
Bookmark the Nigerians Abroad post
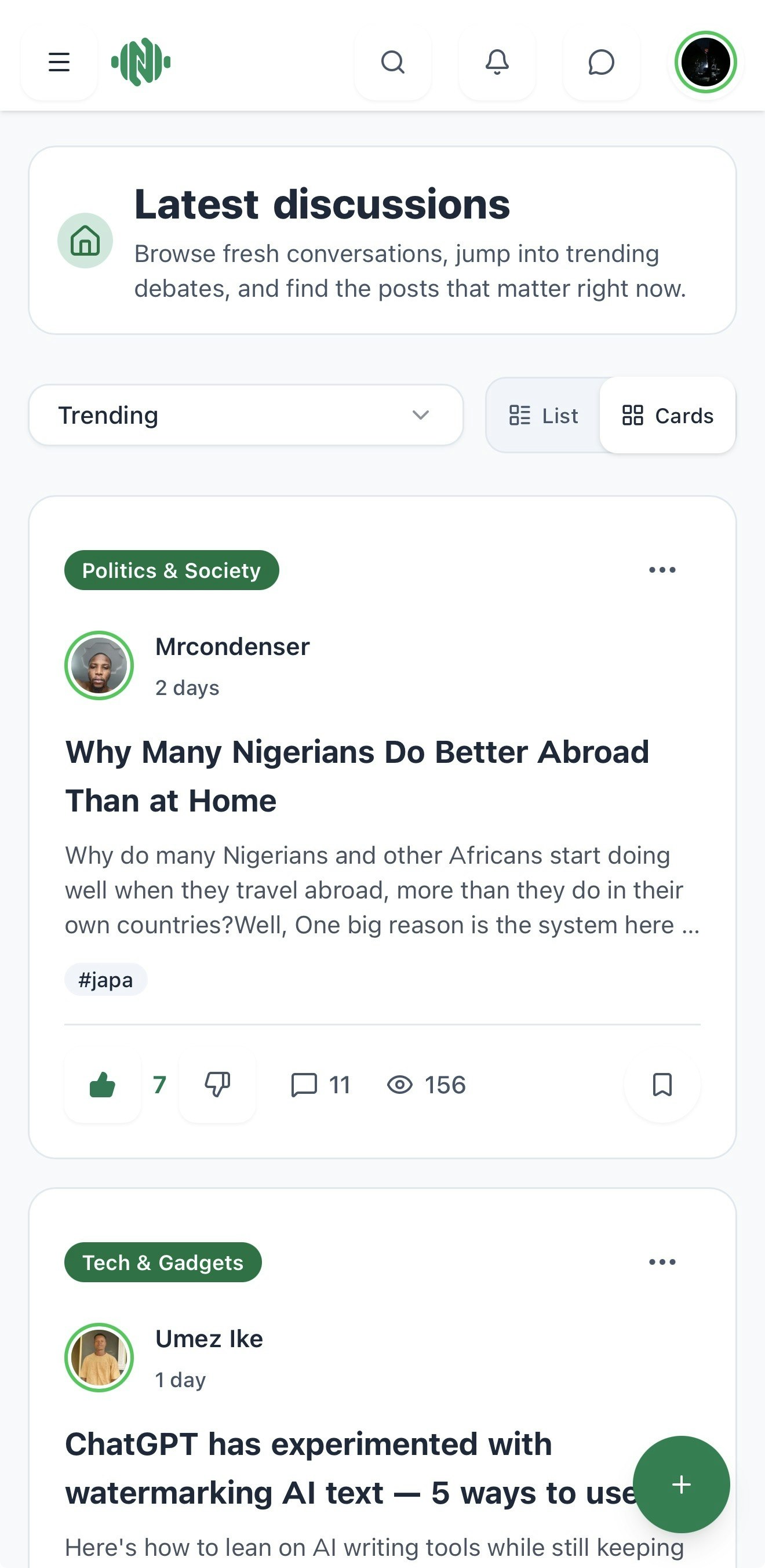click(662, 1085)
